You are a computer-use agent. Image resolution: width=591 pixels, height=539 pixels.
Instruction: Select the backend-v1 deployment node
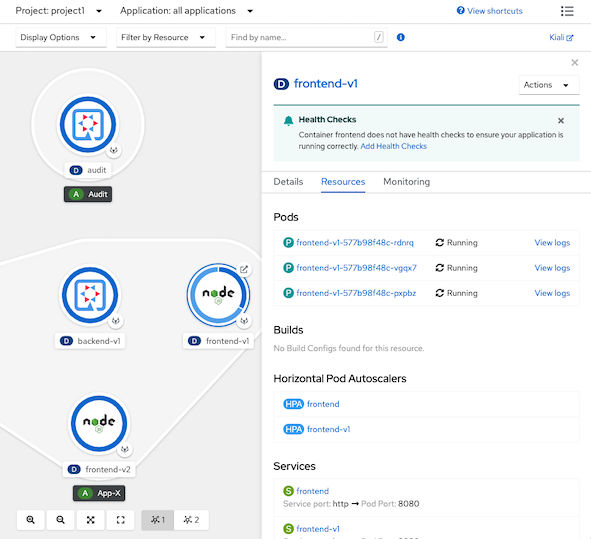90,295
